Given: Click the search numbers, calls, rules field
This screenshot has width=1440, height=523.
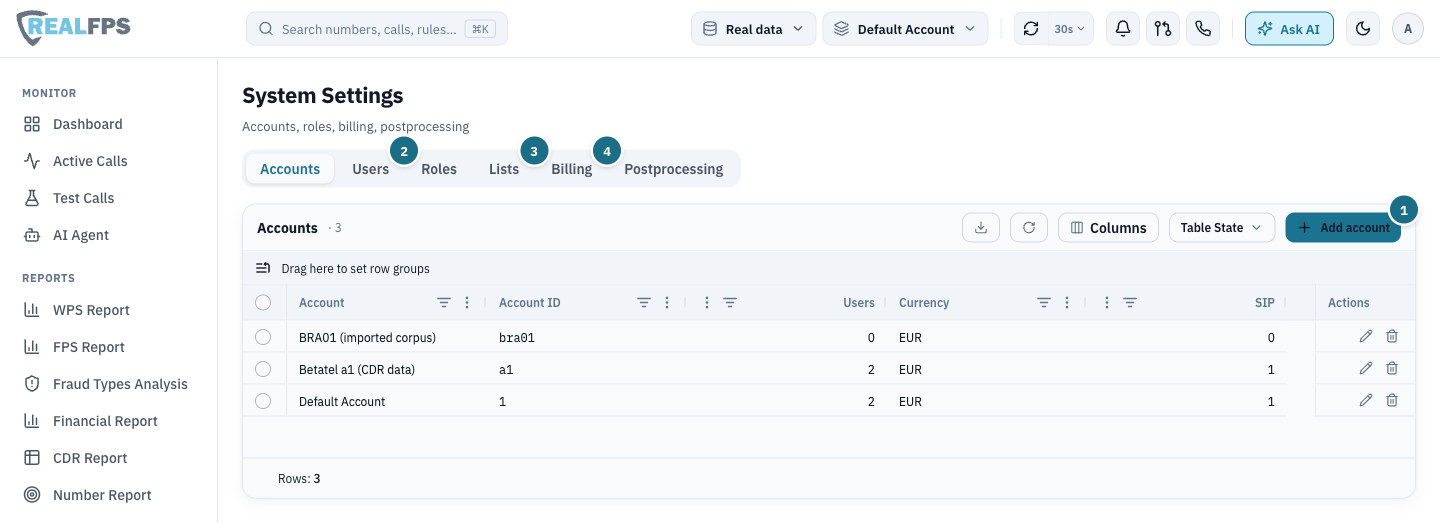Looking at the screenshot, I should 377,29.
